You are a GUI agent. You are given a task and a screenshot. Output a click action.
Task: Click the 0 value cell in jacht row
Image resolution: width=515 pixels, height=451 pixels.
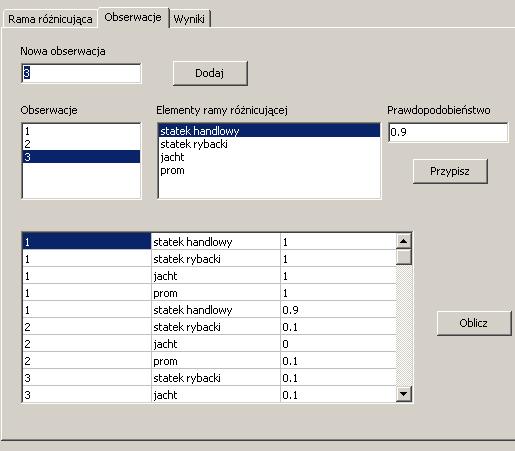pos(338,344)
